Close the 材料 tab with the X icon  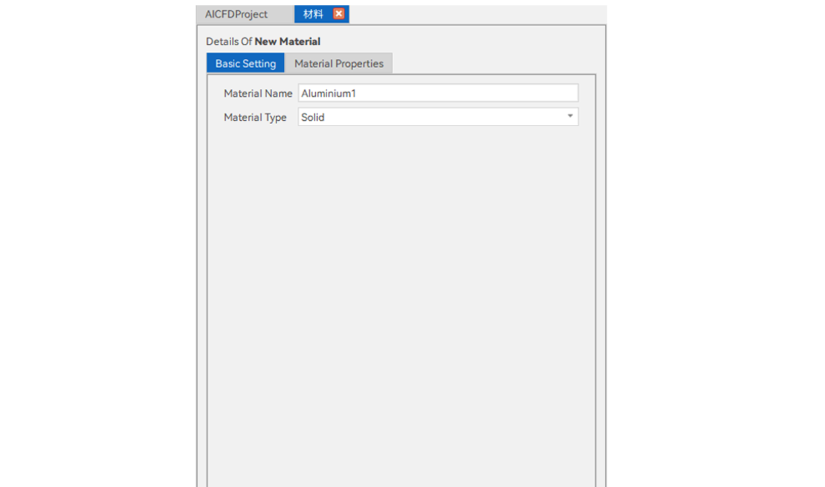[339, 14]
